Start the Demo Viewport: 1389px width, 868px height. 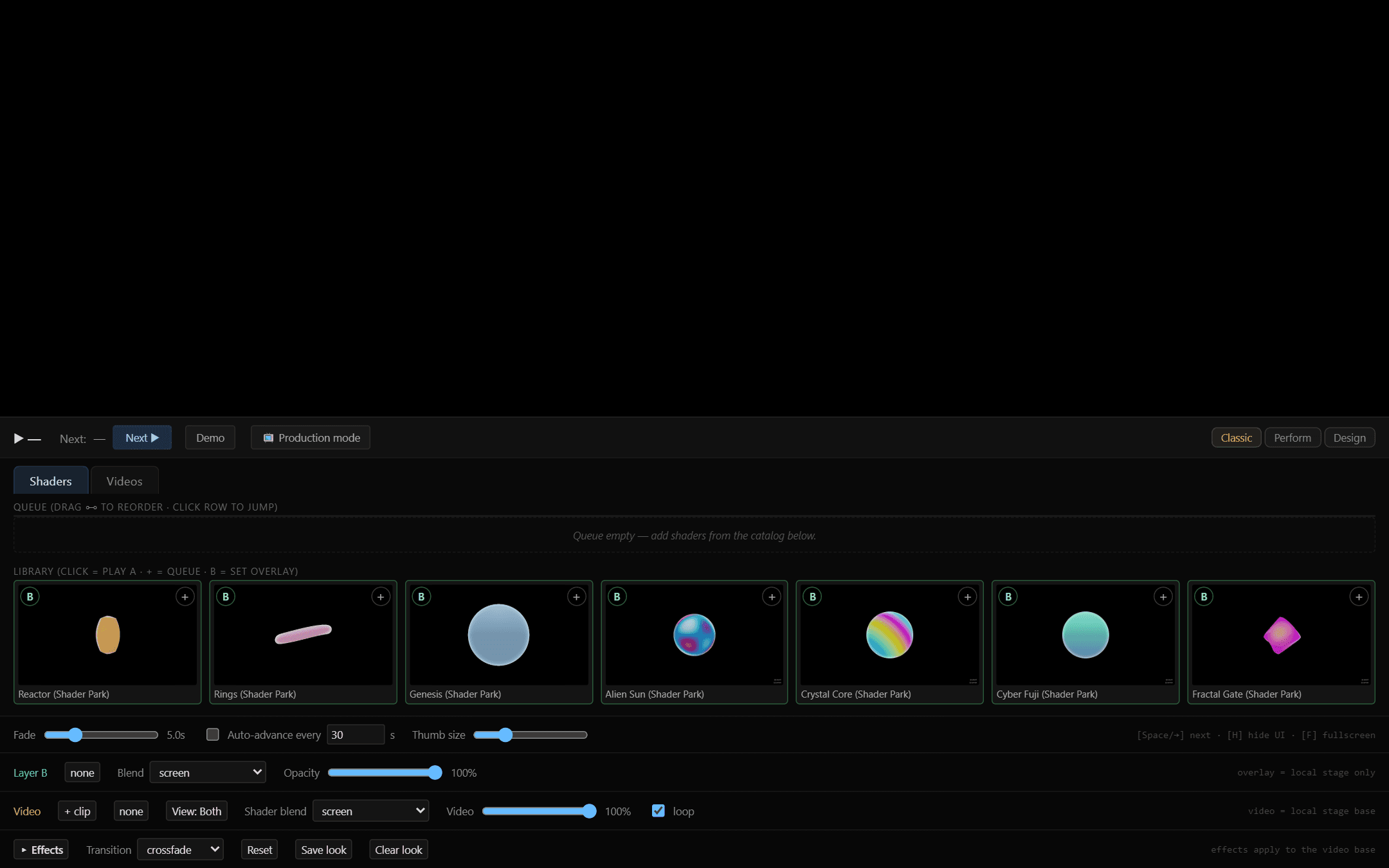pos(210,438)
